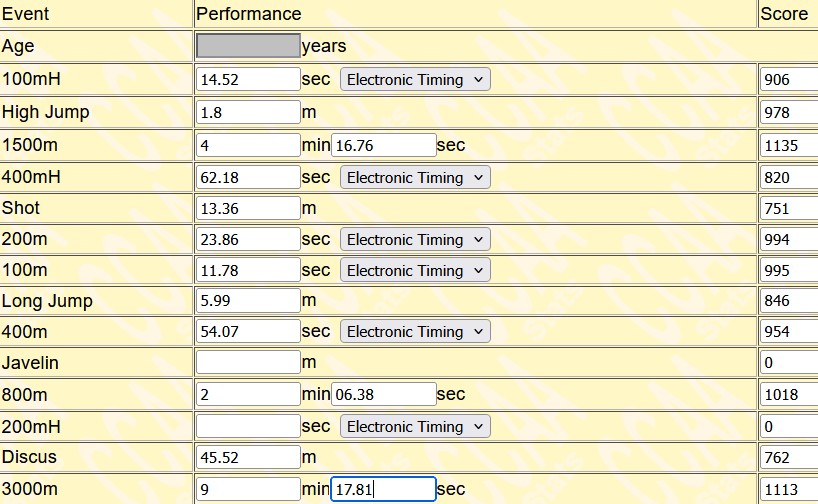Open the 400m timing method dropdown
Screen dimensions: 818x504
click(415, 332)
